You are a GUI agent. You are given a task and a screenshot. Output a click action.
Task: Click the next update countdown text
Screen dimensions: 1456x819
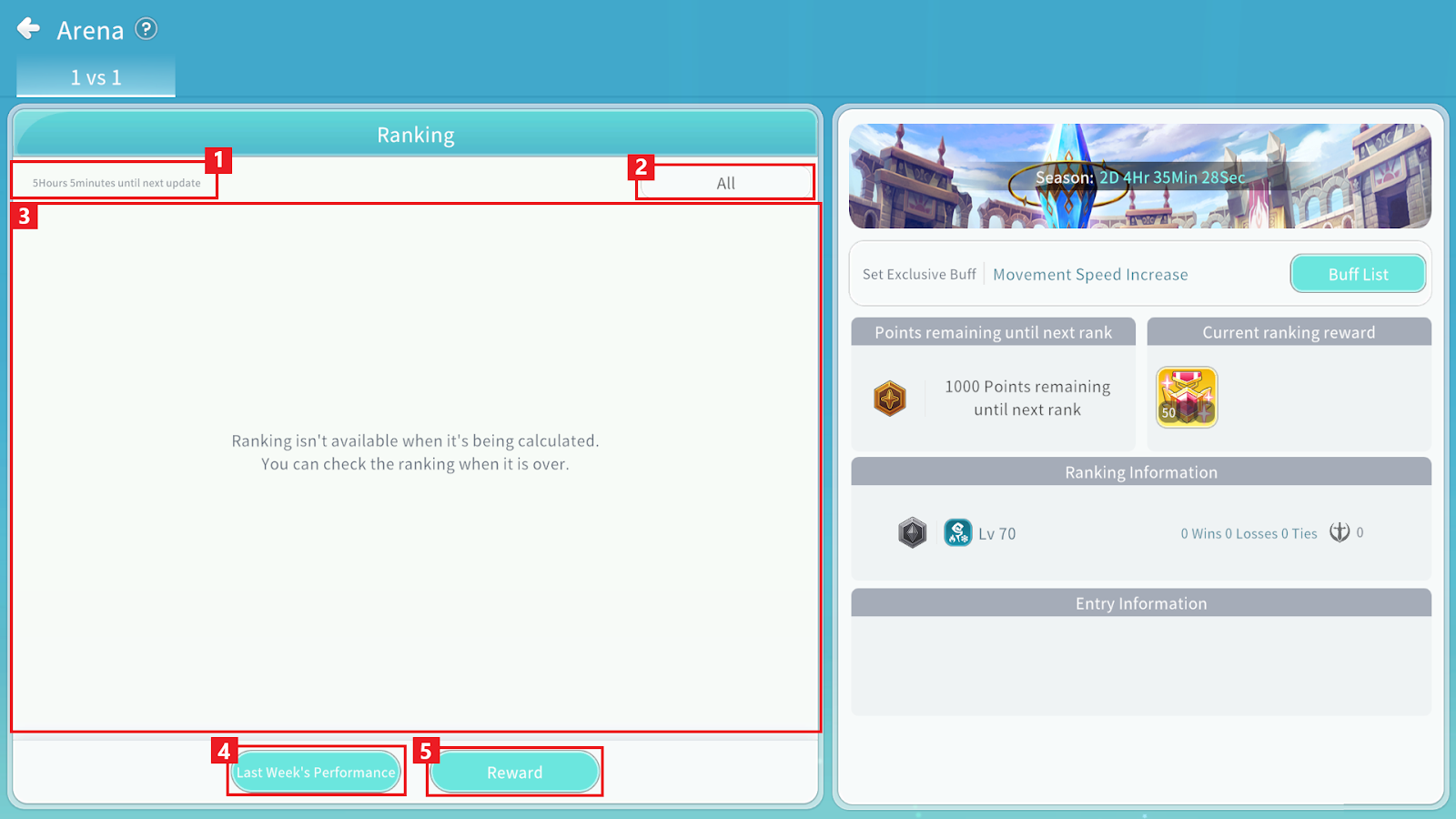(x=116, y=183)
